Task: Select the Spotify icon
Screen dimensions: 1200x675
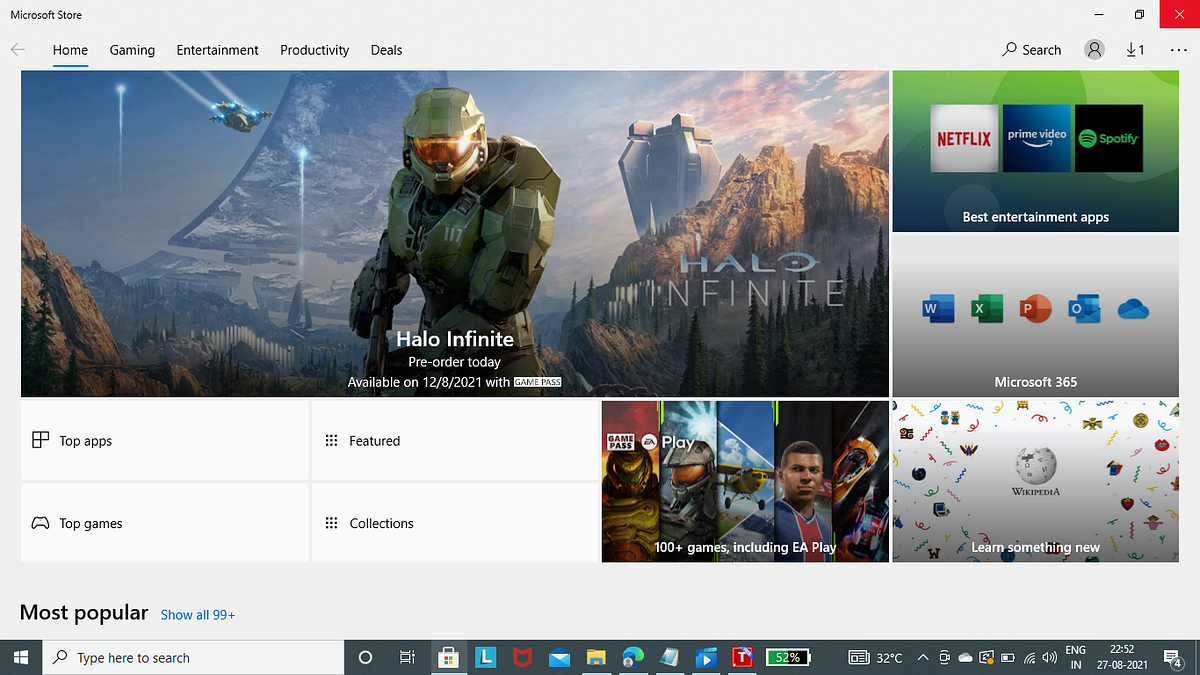Action: (x=1108, y=138)
